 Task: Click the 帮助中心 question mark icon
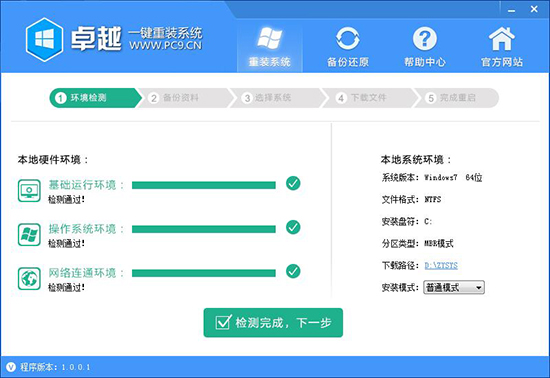425,38
